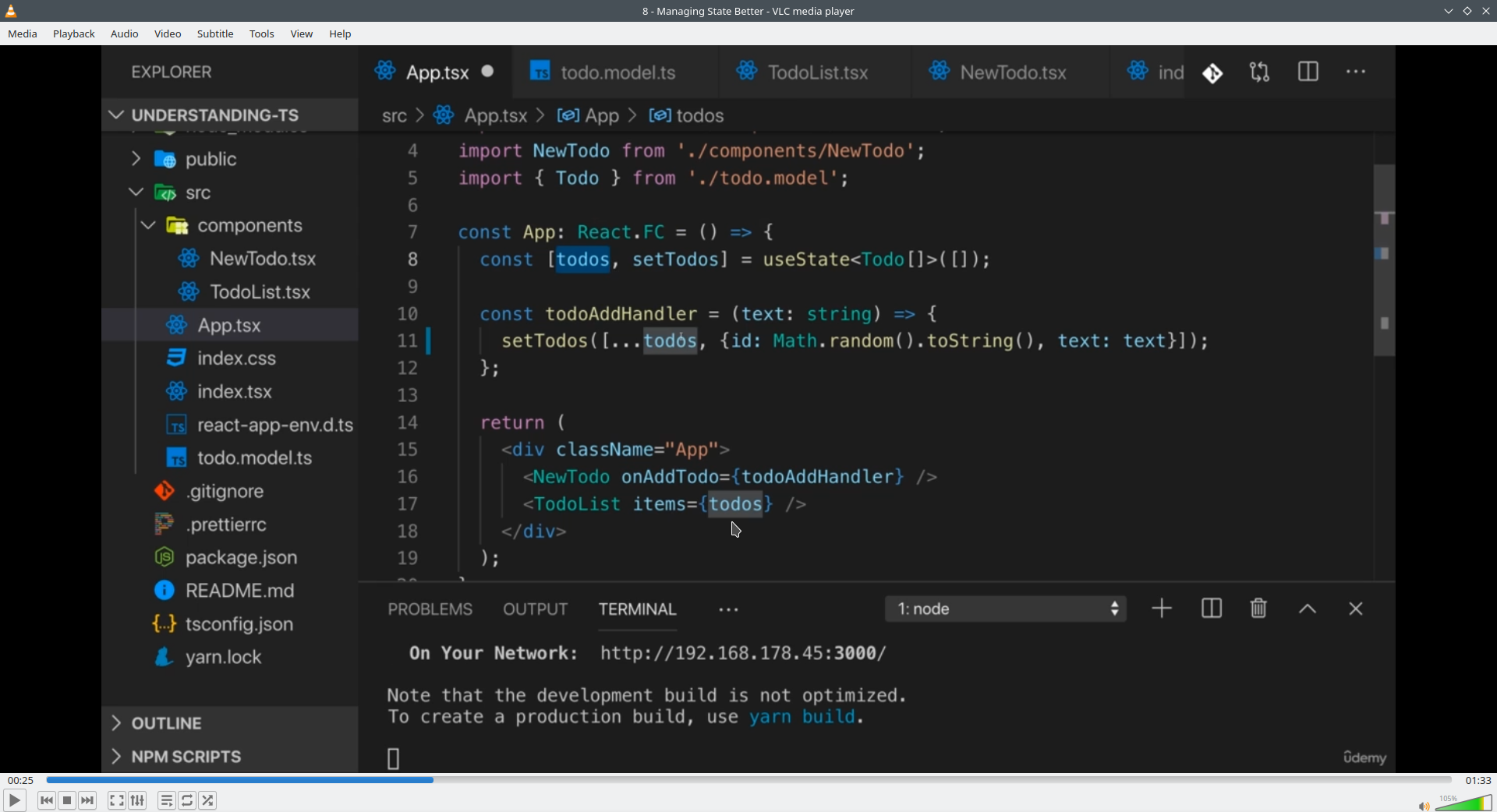Open the Media menu
1497x812 pixels.
(x=23, y=34)
